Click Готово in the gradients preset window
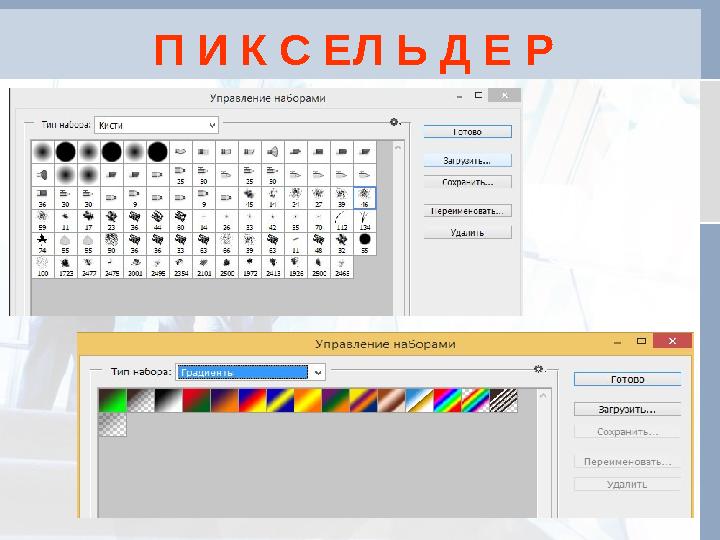Screen dimensions: 720x540 pyautogui.click(x=627, y=379)
